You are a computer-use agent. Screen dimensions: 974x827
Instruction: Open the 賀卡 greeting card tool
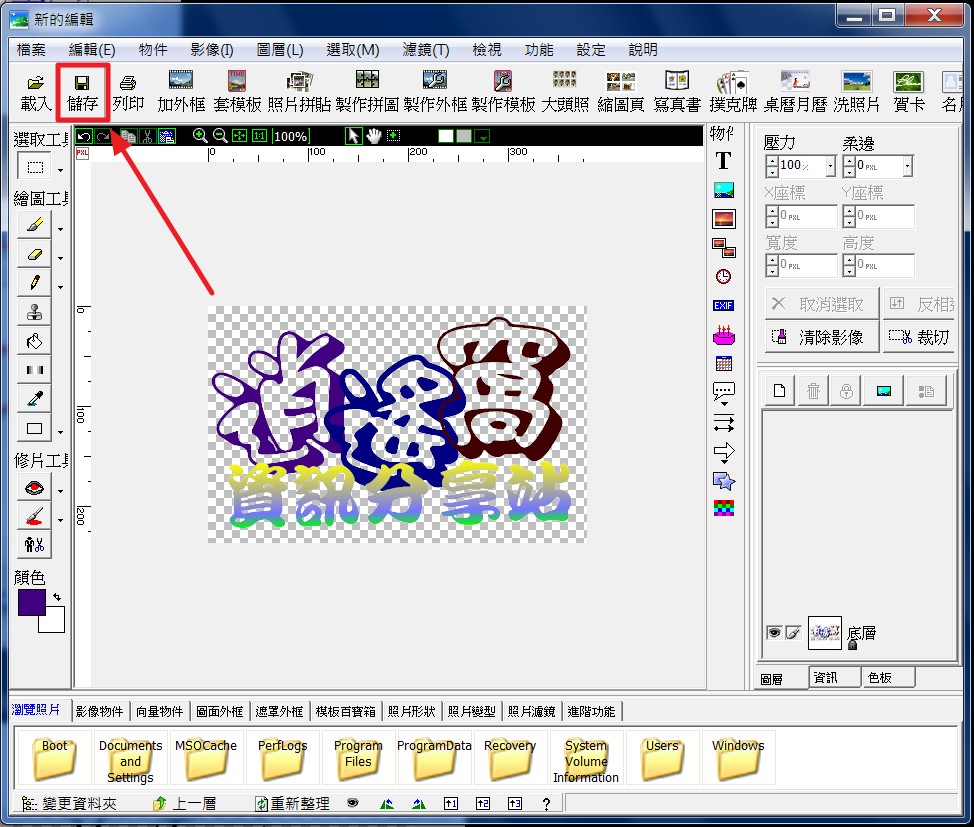point(909,93)
